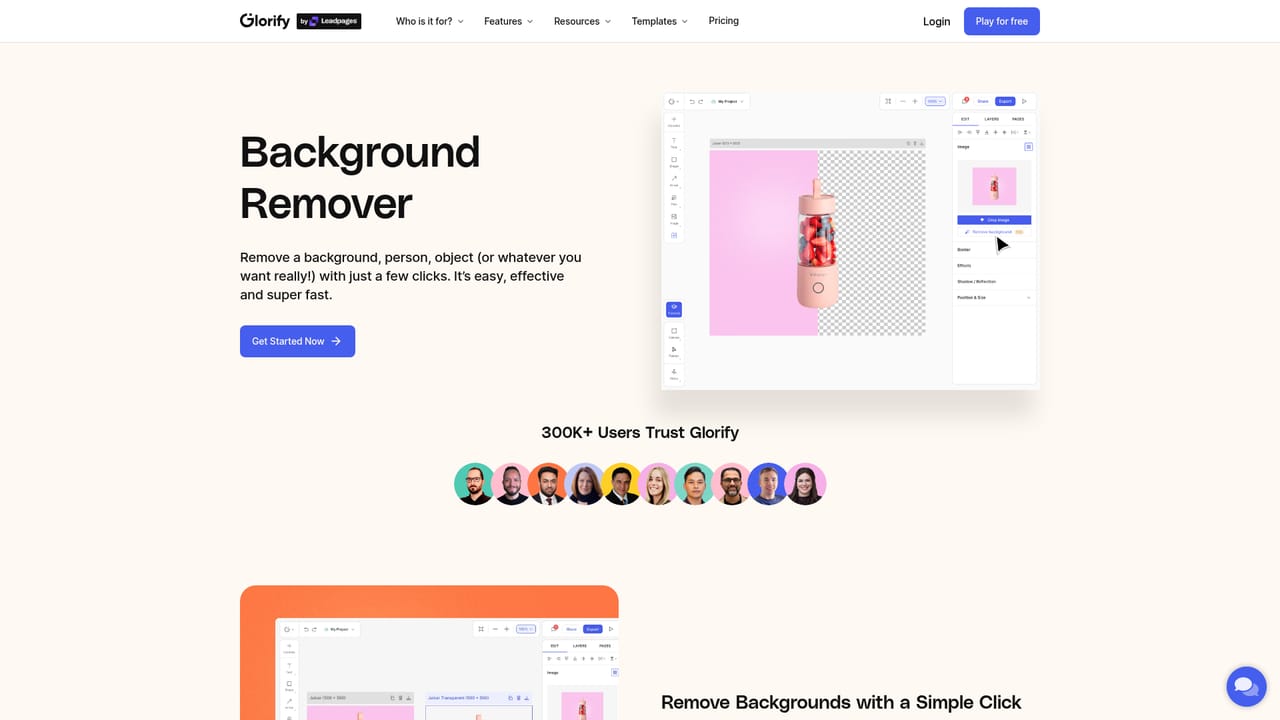Viewport: 1280px width, 720px height.
Task: Select the Edit tab in the hero editor screenshot
Action: pyautogui.click(x=965, y=119)
